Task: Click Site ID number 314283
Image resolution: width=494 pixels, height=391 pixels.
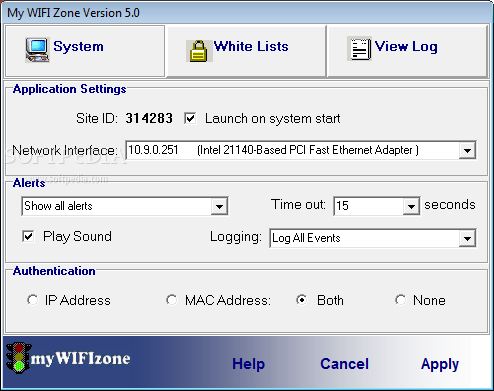Action: pos(149,118)
